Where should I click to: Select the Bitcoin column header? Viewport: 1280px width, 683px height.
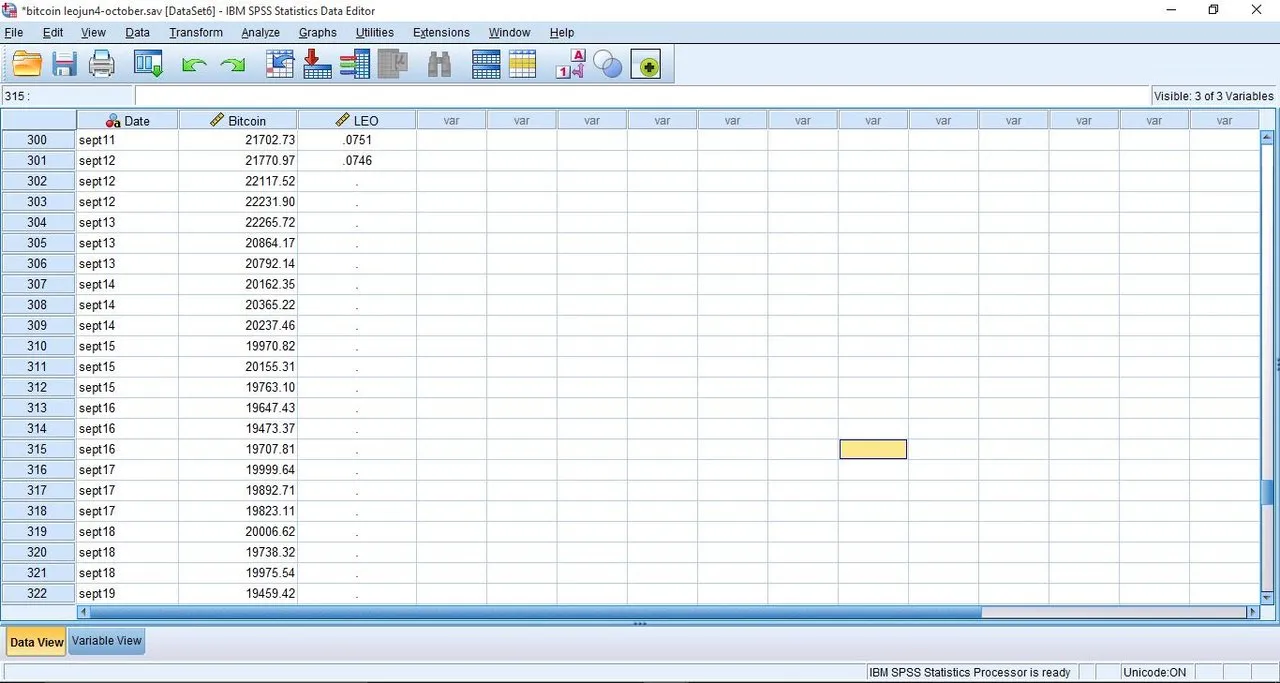[x=238, y=120]
